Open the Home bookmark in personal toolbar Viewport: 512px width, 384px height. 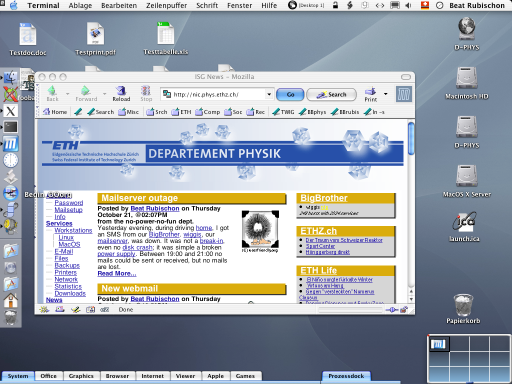pyautogui.click(x=55, y=112)
